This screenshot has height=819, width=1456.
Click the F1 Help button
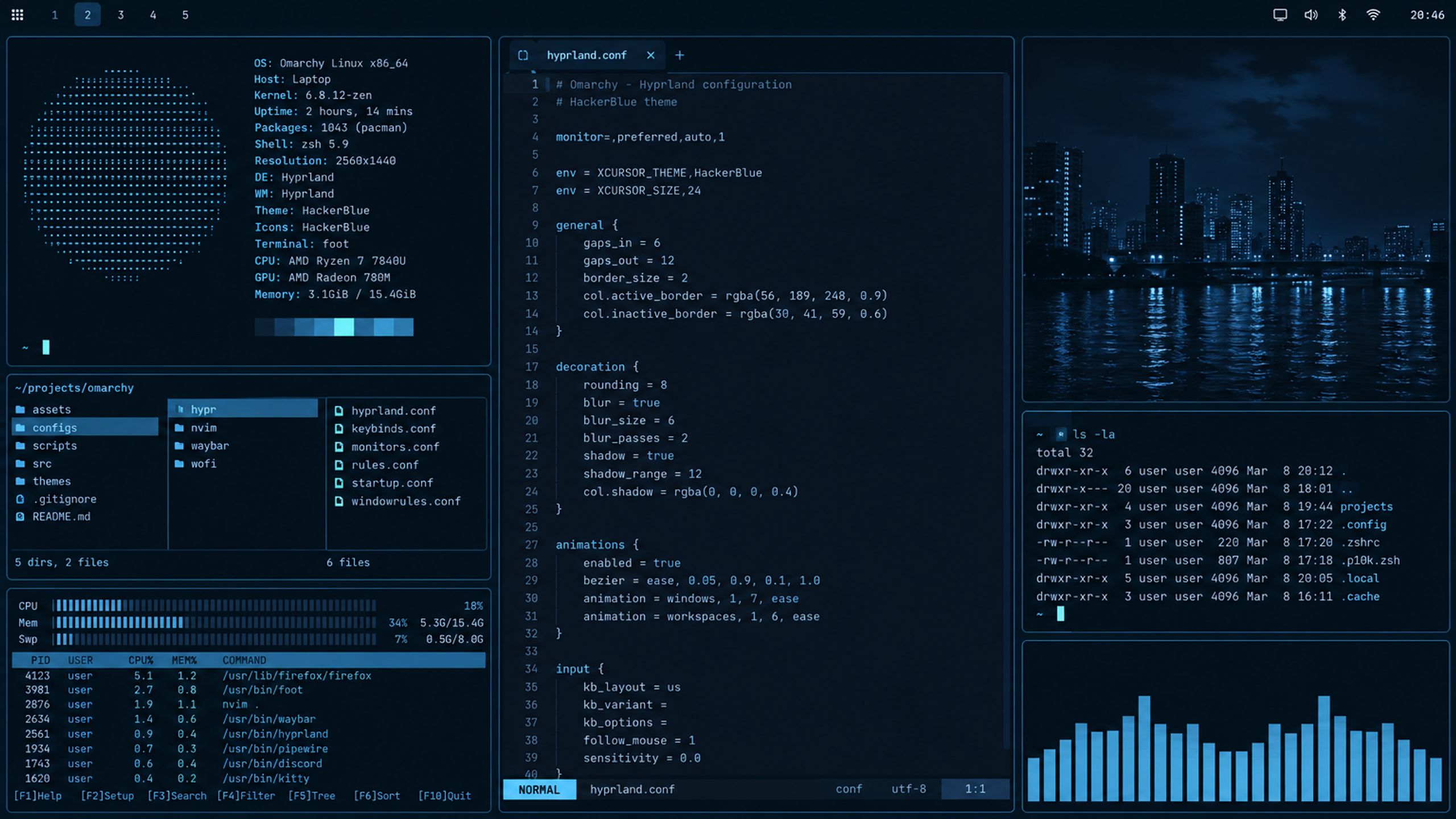[x=38, y=796]
